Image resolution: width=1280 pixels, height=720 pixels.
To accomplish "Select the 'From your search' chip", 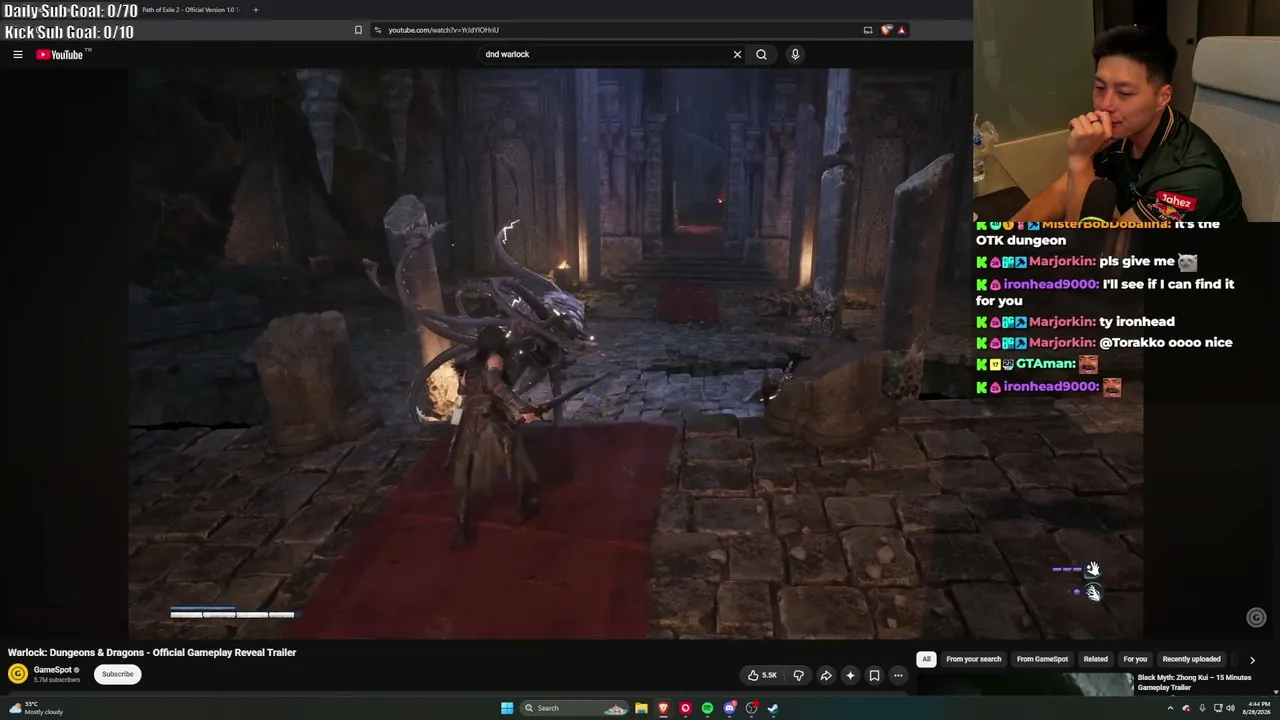I will (973, 659).
